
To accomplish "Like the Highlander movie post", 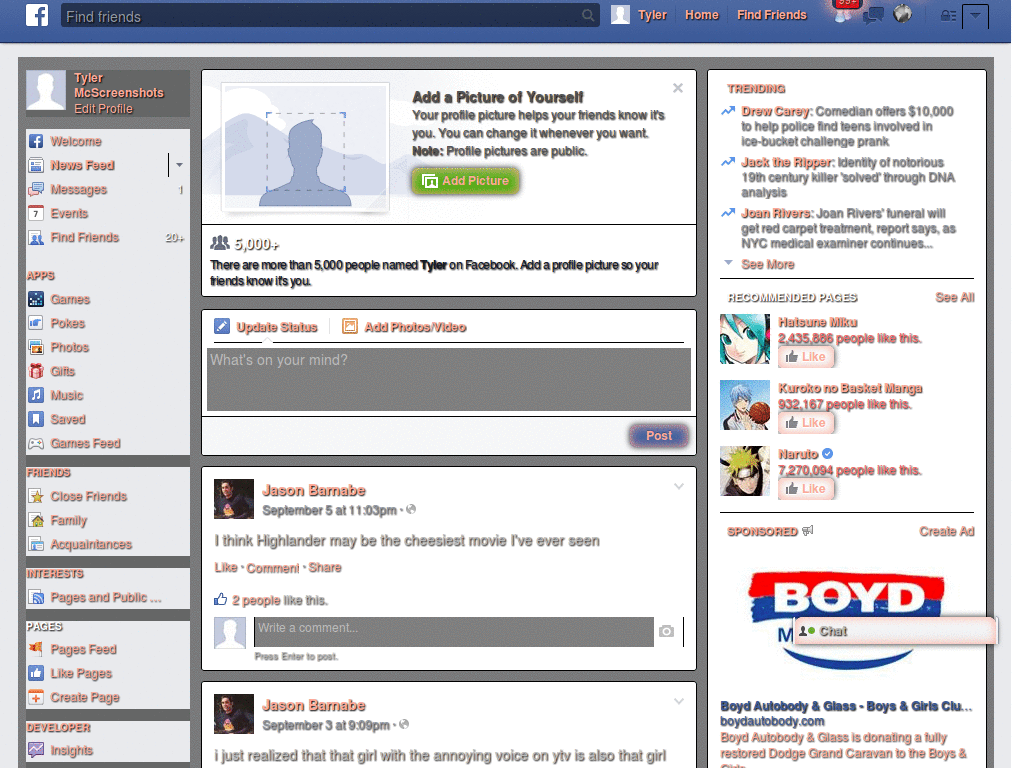I will pyautogui.click(x=225, y=568).
